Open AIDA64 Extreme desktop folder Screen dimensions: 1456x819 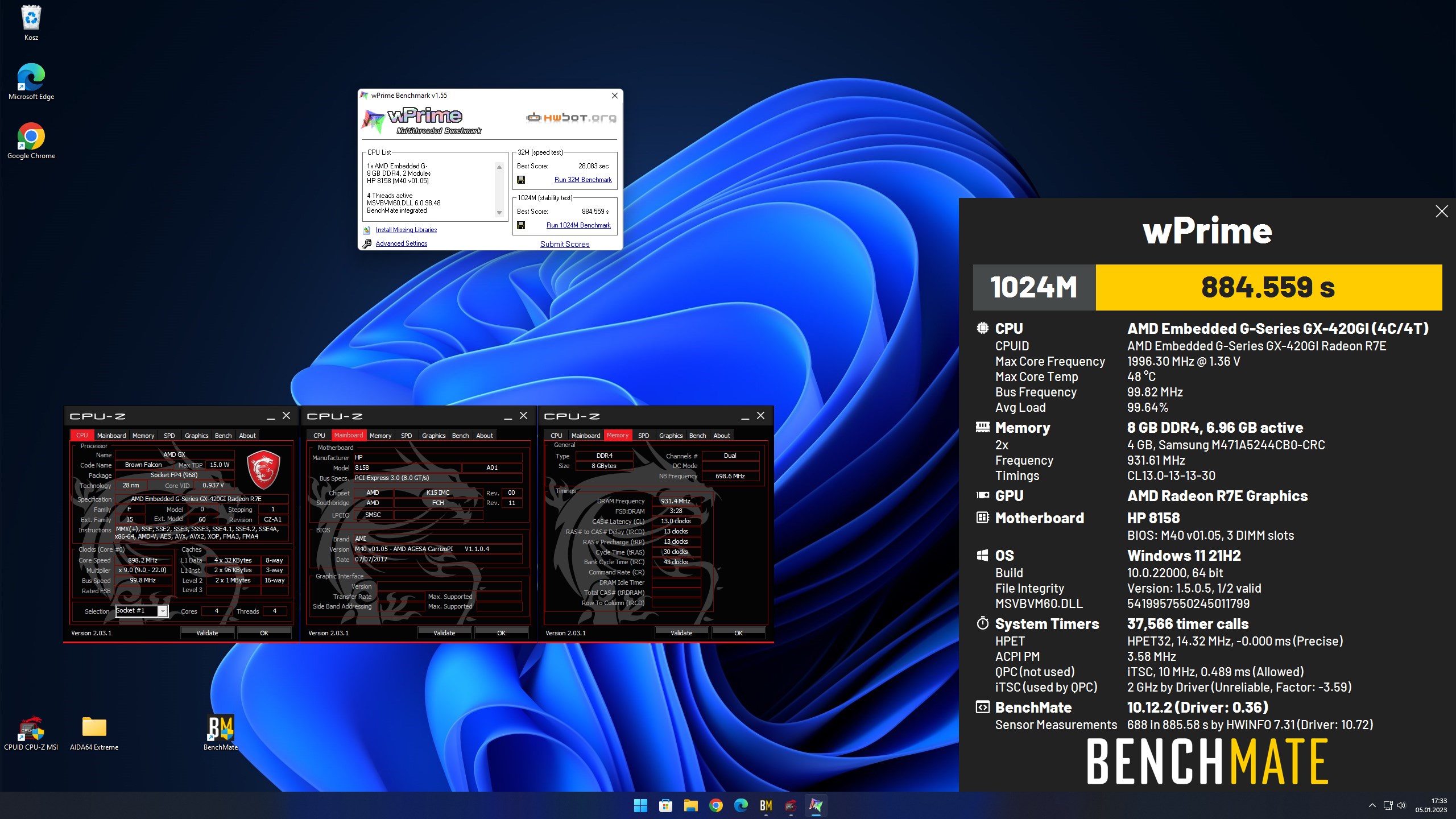click(x=94, y=733)
